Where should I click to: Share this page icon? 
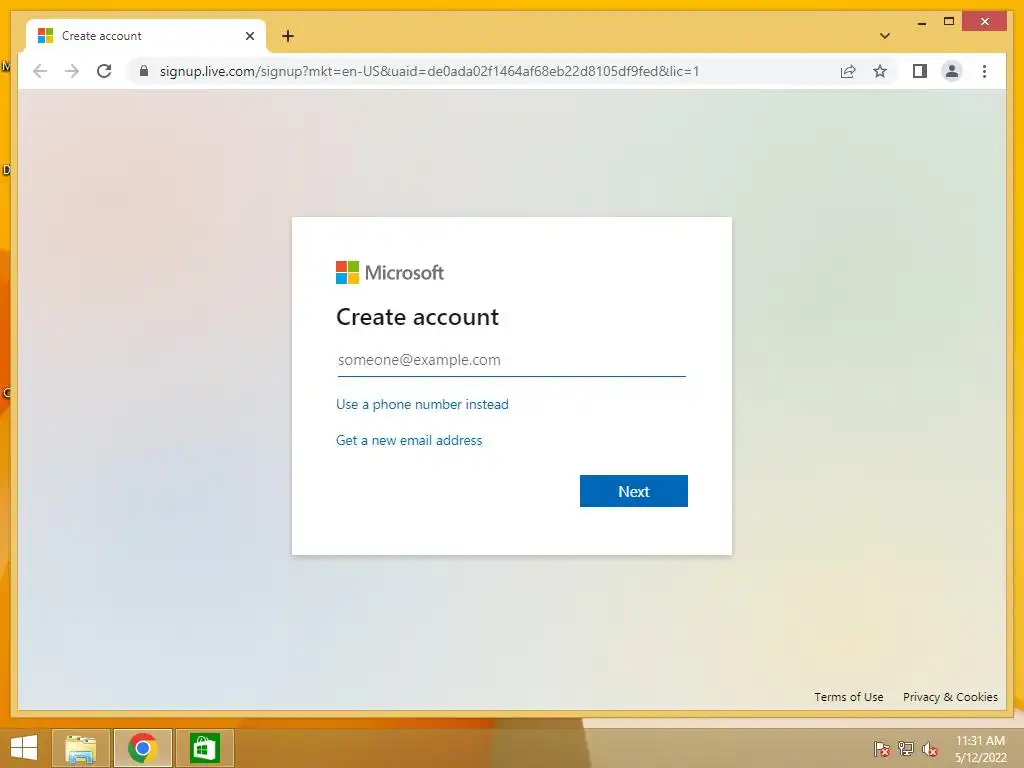pos(848,71)
